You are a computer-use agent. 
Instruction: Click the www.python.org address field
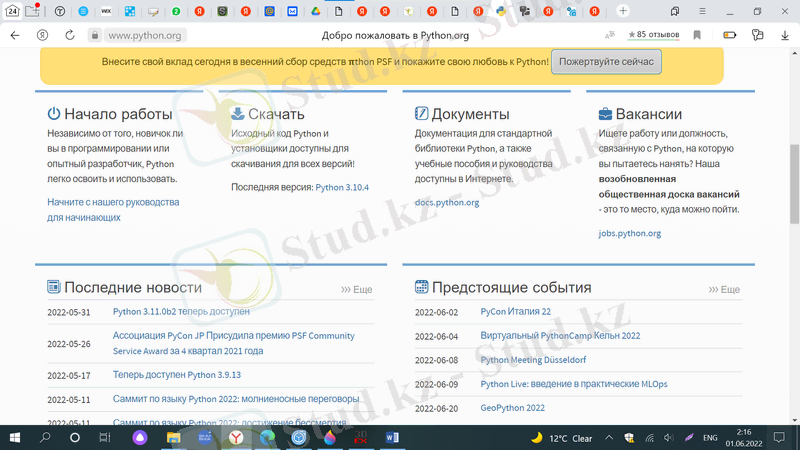tap(145, 35)
